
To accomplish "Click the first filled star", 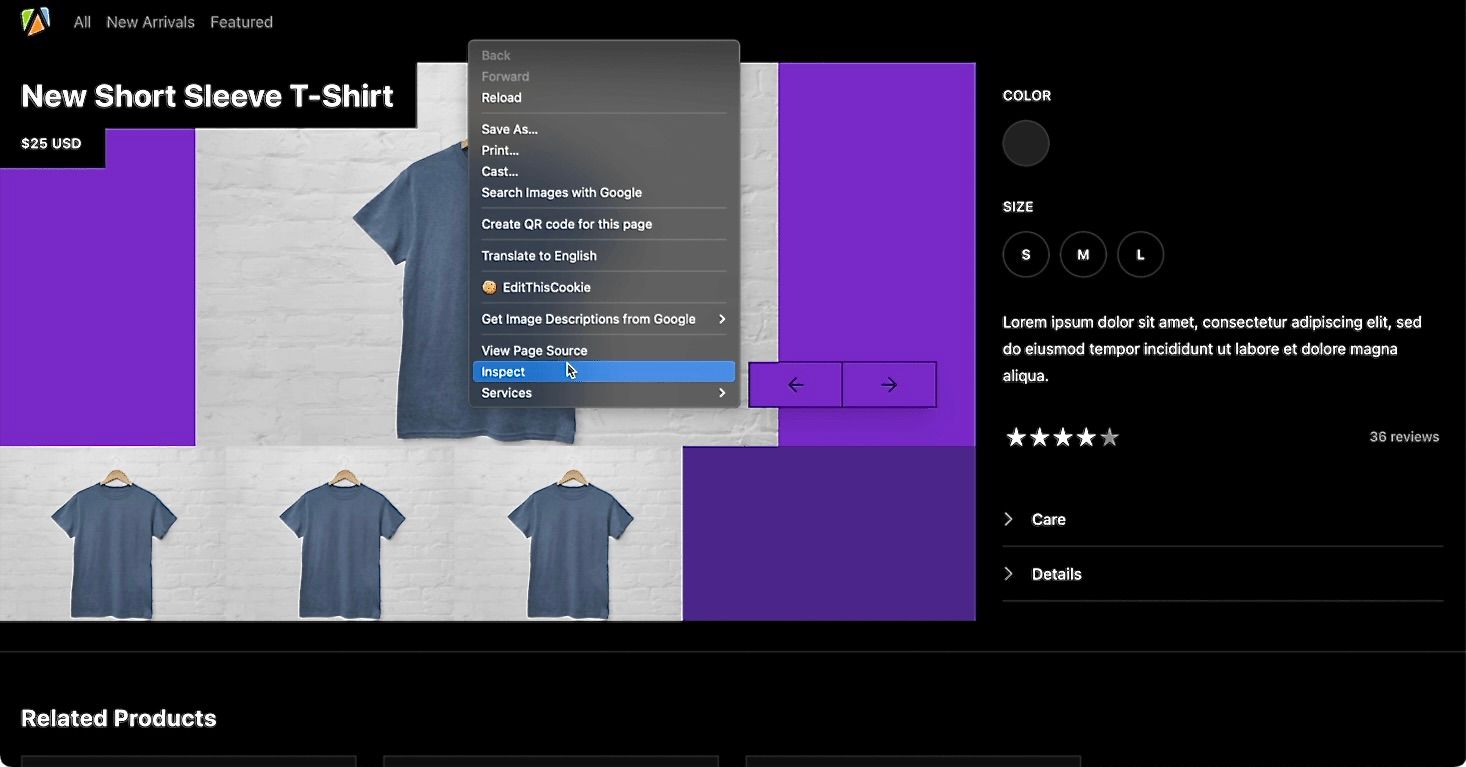I will pyautogui.click(x=1016, y=436).
